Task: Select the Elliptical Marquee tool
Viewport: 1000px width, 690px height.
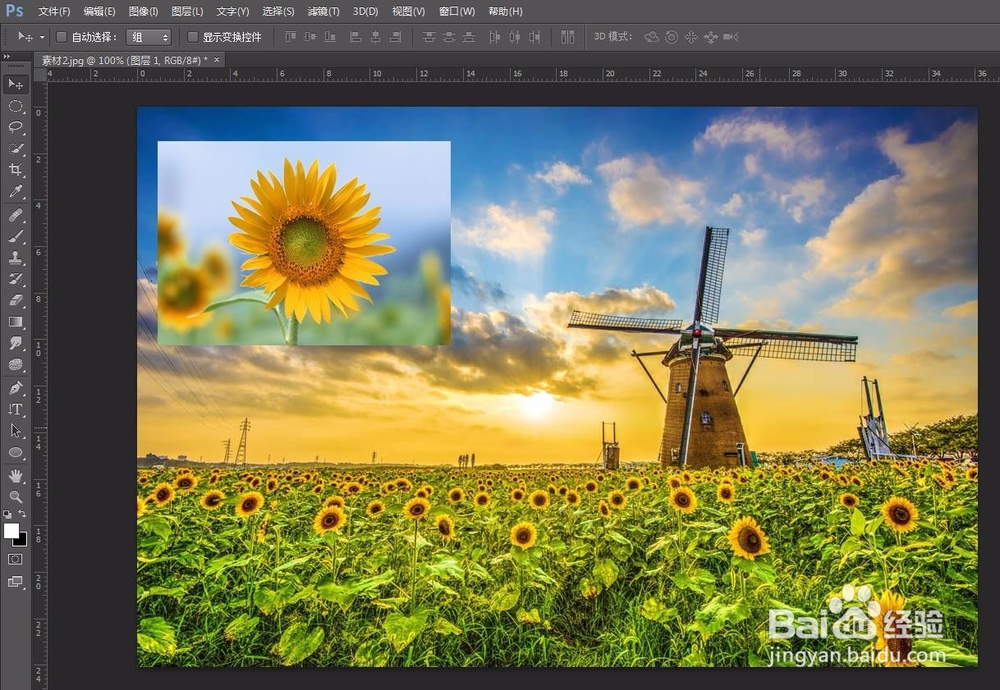Action: tap(15, 106)
